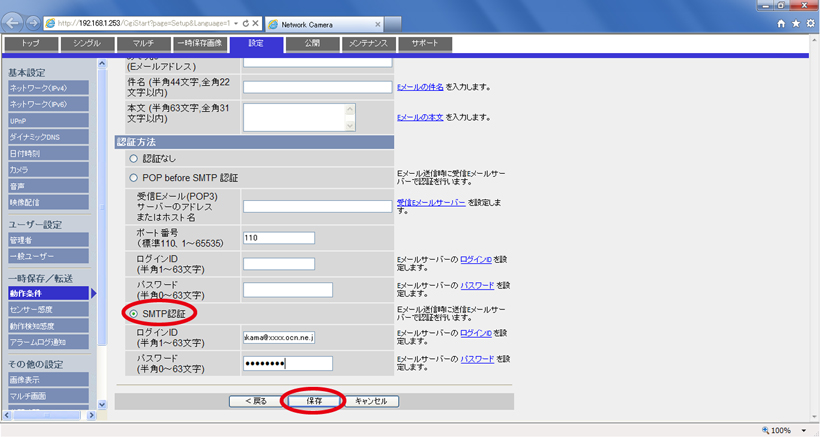Open the 公開 tab

click(x=313, y=44)
